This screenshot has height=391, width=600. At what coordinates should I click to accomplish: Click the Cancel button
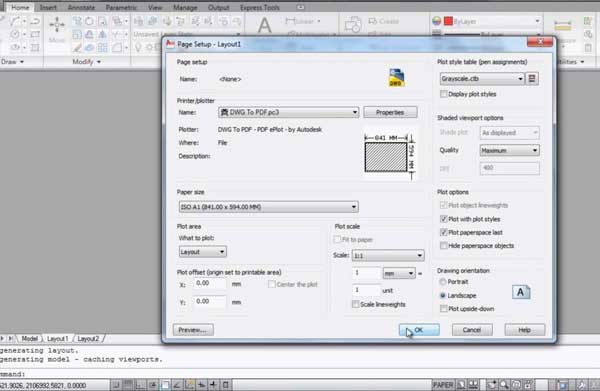point(472,330)
